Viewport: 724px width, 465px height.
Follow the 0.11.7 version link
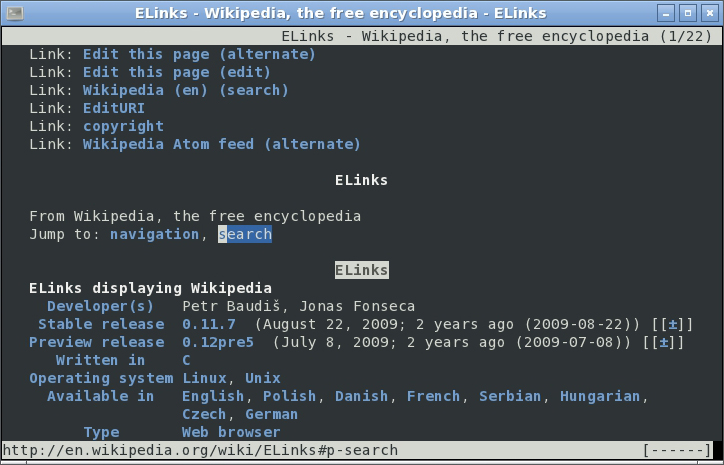(x=209, y=325)
